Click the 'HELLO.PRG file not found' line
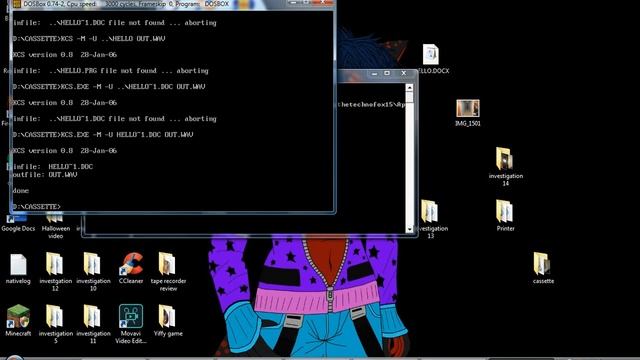640x360 pixels. 110,71
